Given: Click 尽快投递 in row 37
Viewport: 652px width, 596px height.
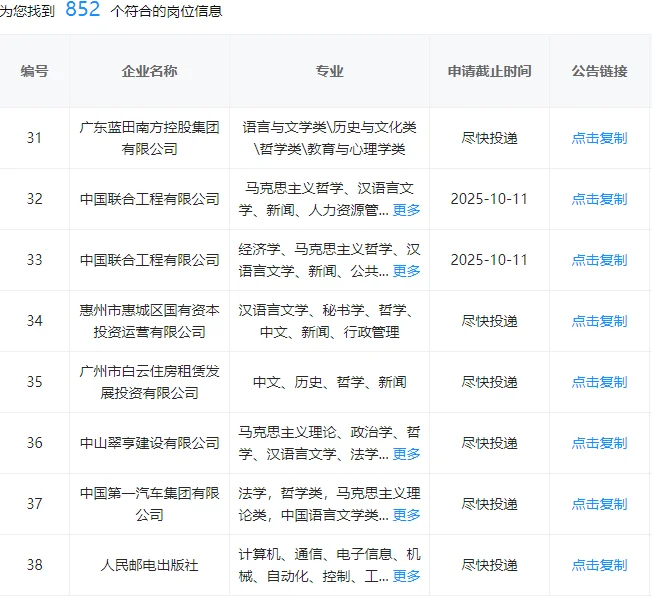Looking at the screenshot, I should (489, 504).
